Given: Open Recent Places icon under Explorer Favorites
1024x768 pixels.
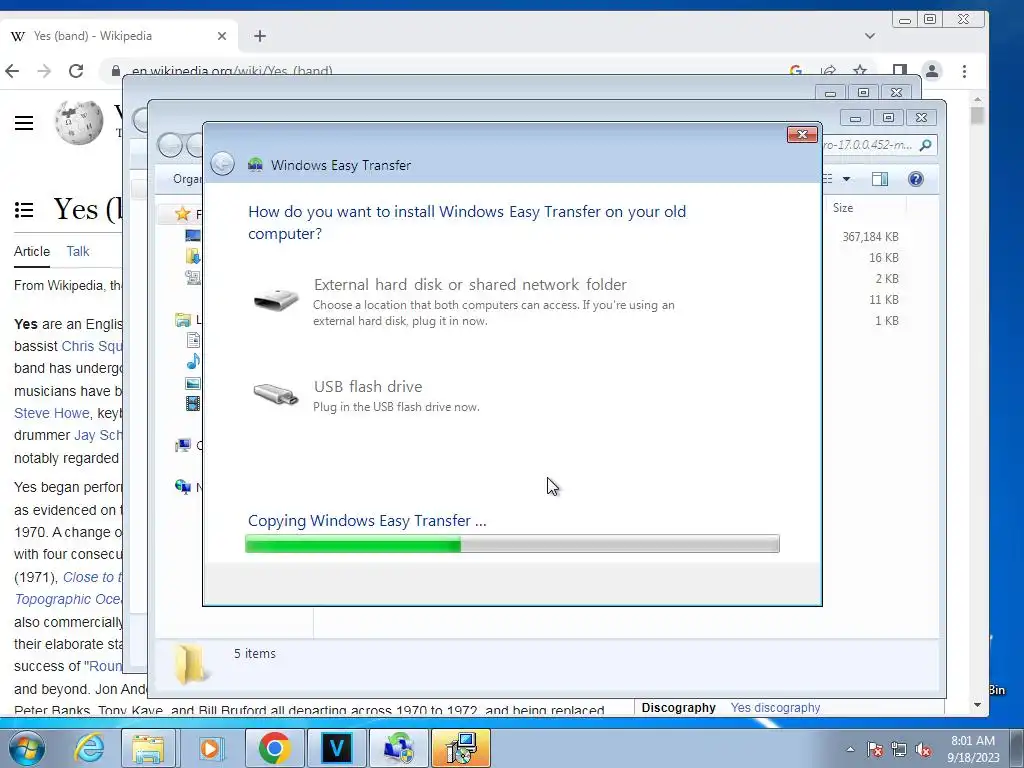Looking at the screenshot, I should click(193, 277).
